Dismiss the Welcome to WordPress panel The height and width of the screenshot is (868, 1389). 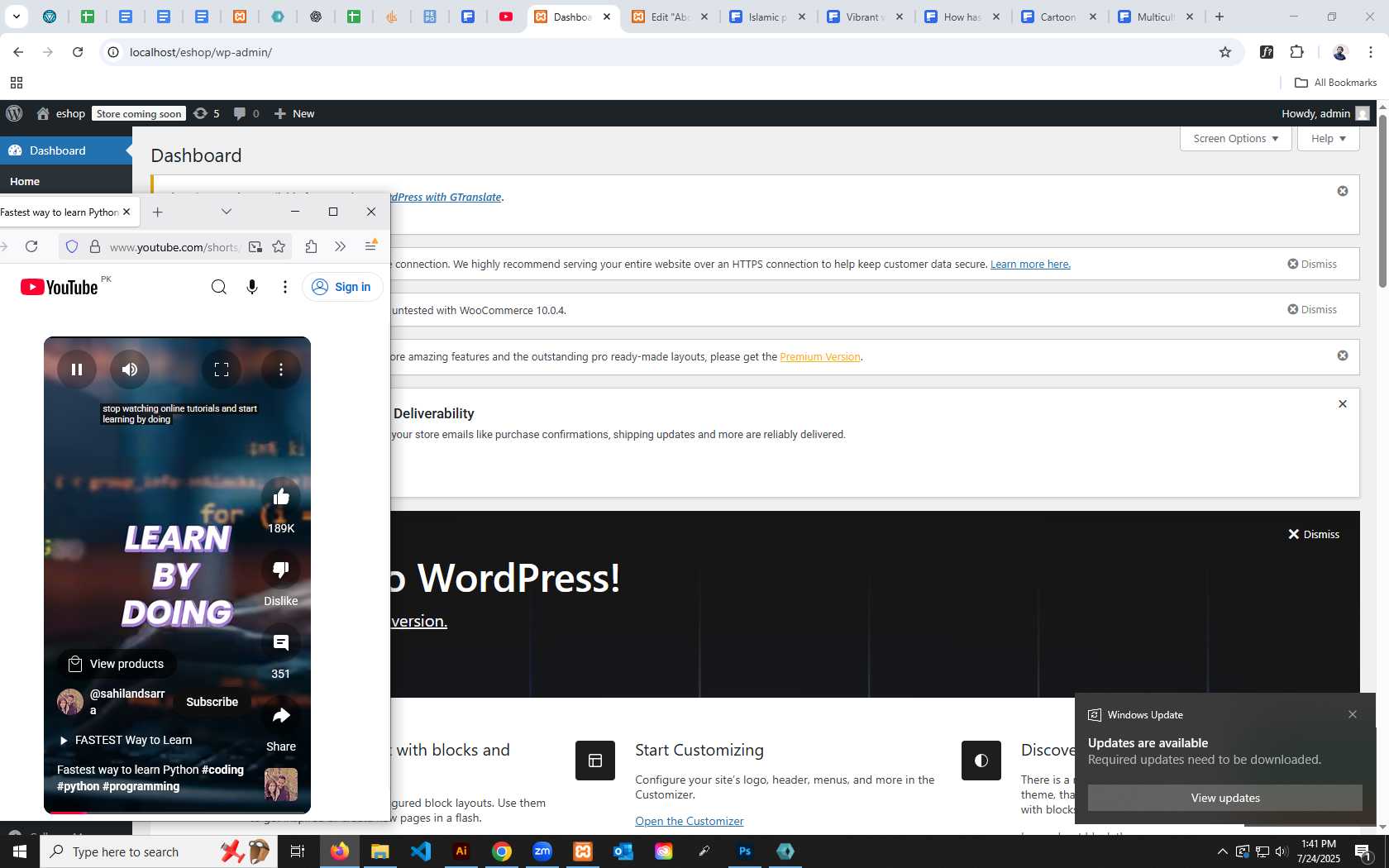pos(1314,534)
